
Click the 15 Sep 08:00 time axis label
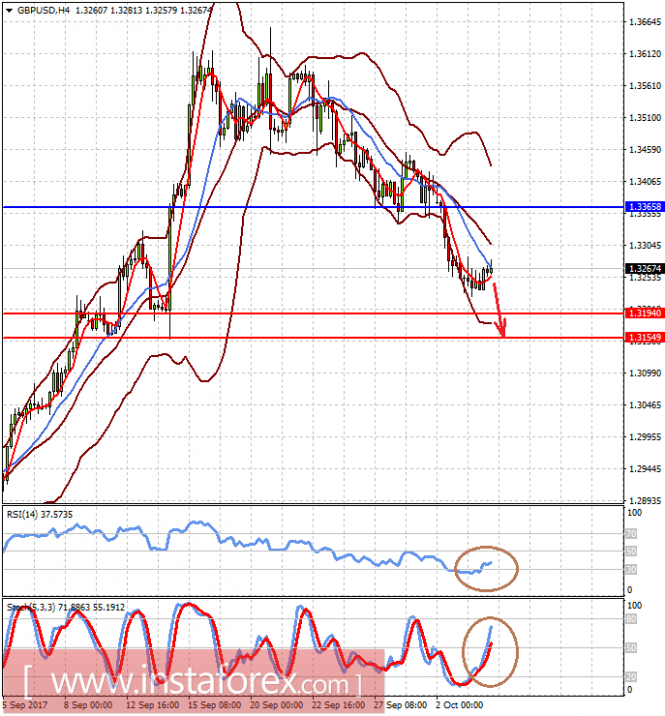[214, 705]
